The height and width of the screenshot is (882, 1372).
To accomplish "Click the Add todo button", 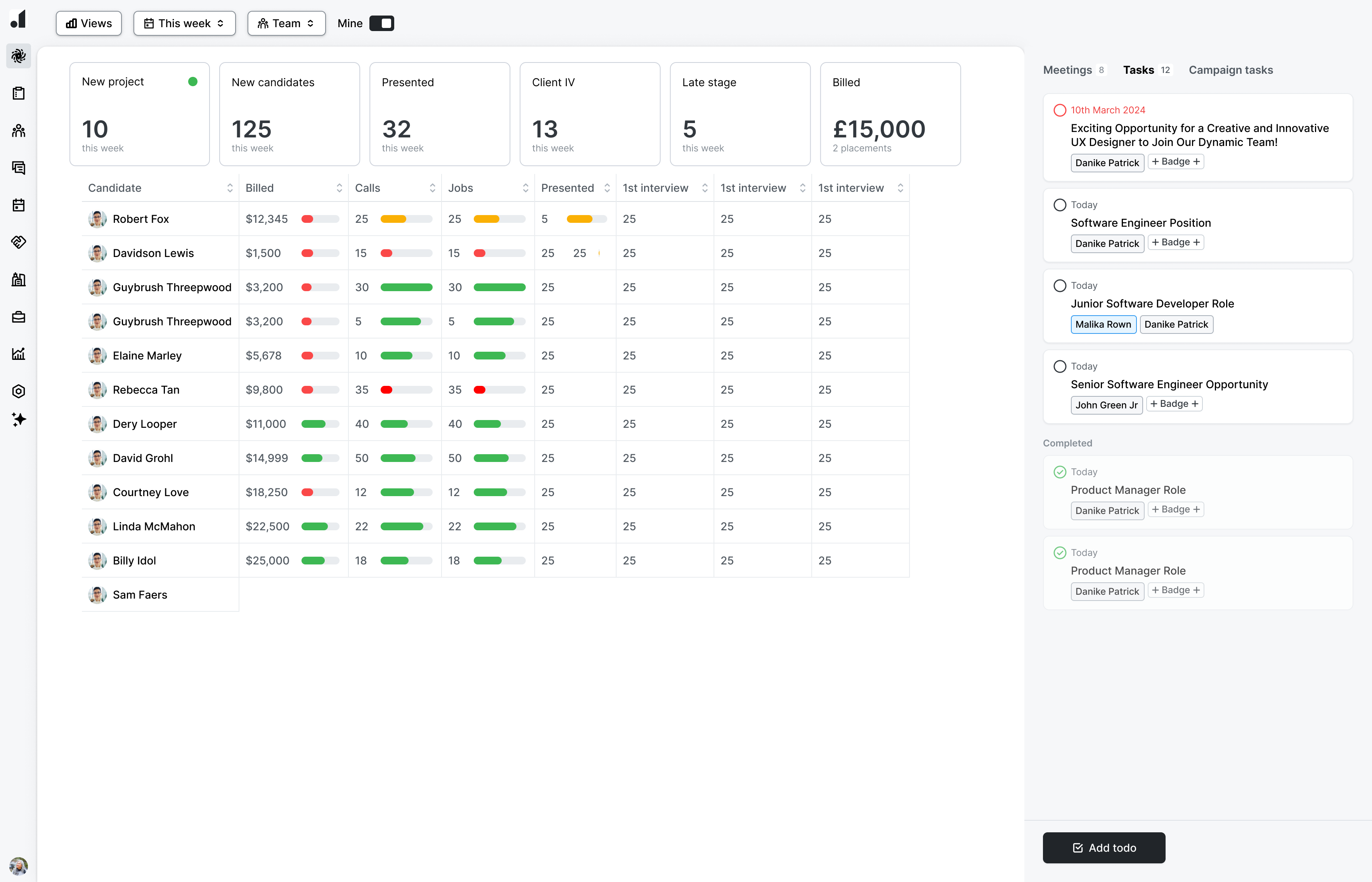I will pyautogui.click(x=1103, y=847).
